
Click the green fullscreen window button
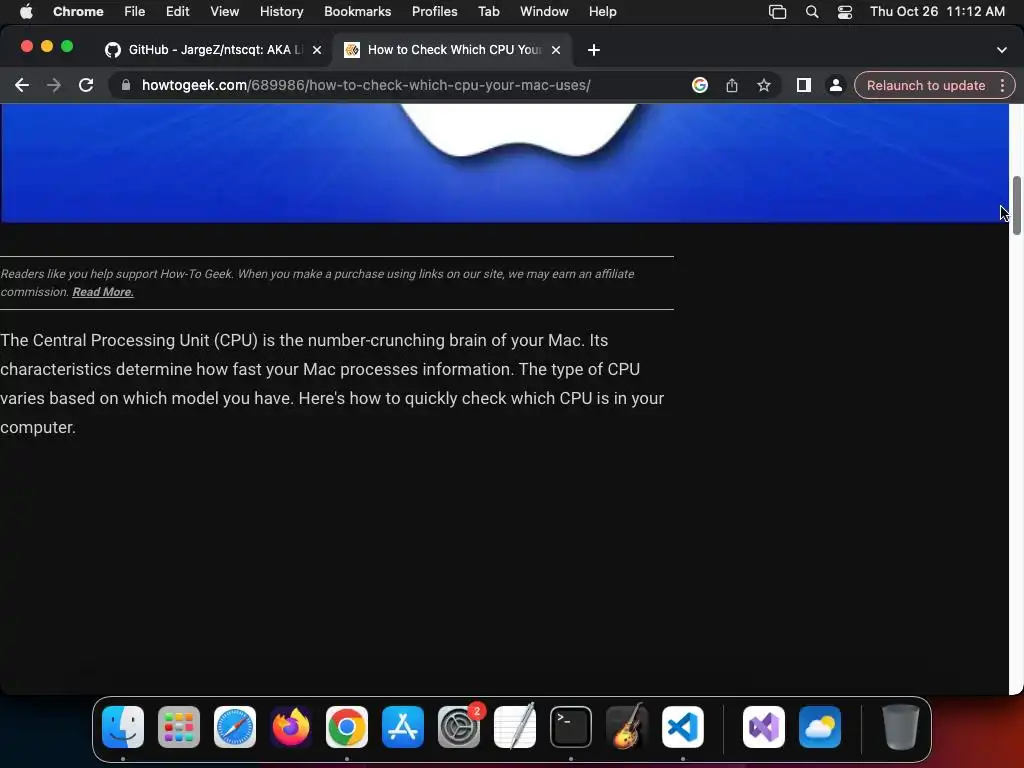pyautogui.click(x=67, y=46)
